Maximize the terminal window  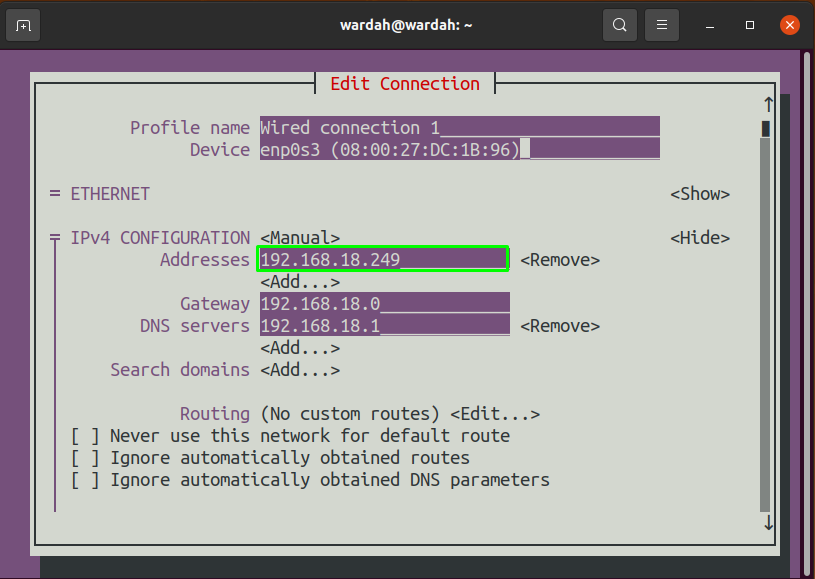(x=750, y=25)
